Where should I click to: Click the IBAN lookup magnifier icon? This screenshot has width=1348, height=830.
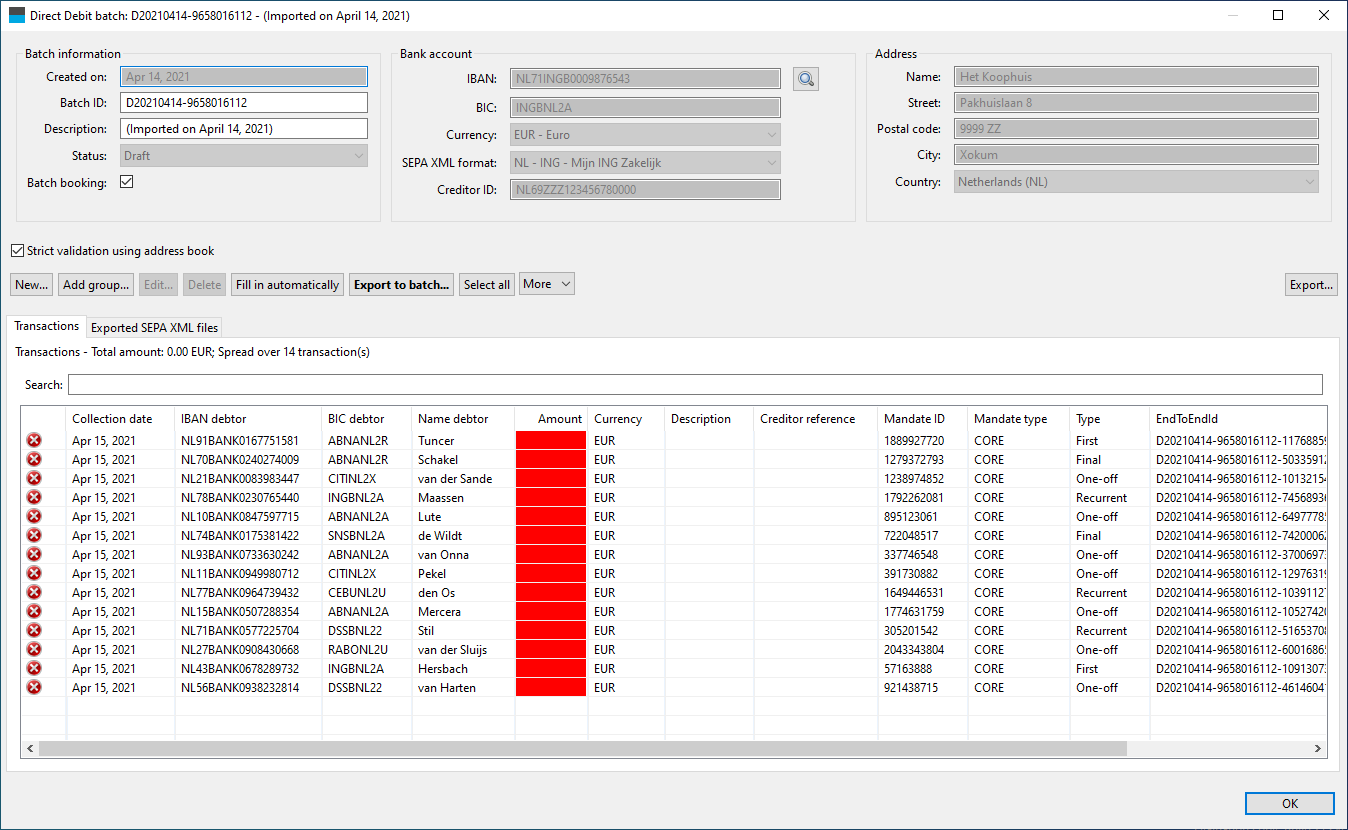(806, 79)
